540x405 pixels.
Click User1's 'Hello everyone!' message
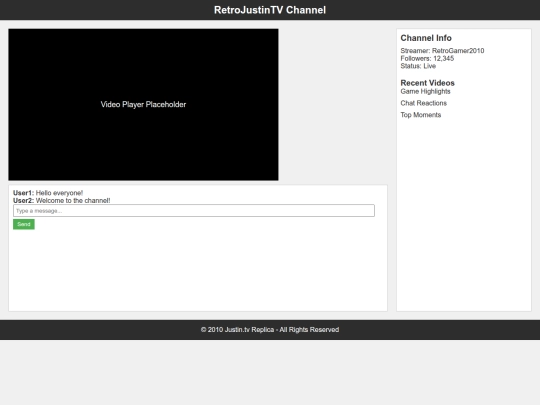[48, 193]
